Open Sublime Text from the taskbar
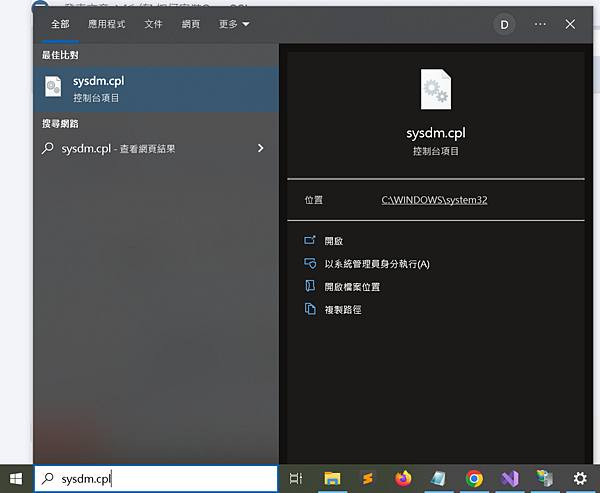 [x=368, y=478]
